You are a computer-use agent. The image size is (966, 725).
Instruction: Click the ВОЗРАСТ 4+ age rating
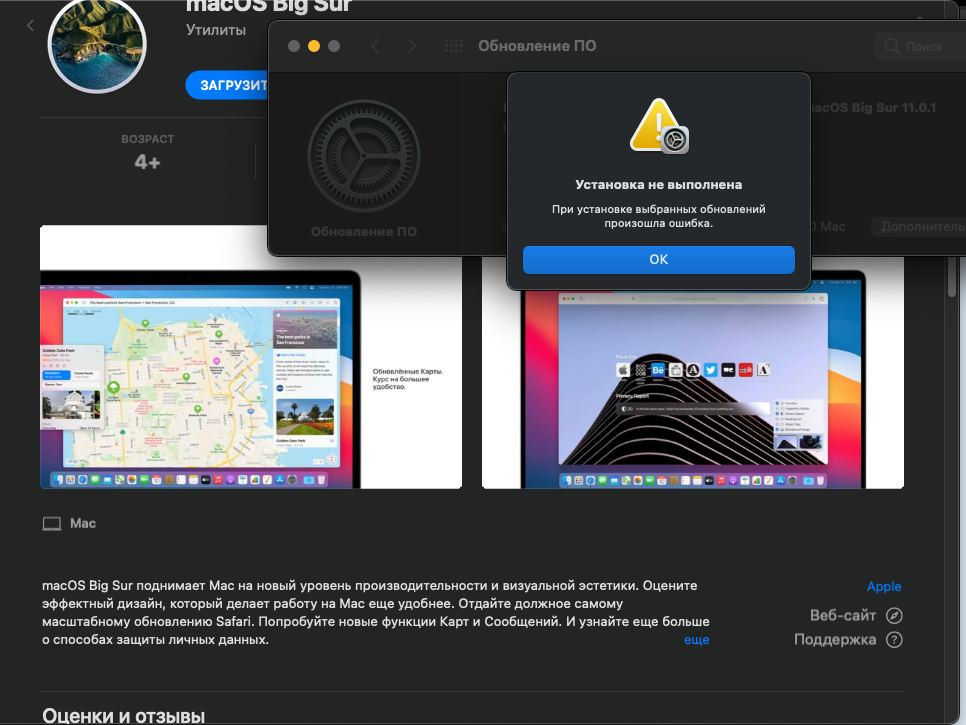tap(147, 153)
